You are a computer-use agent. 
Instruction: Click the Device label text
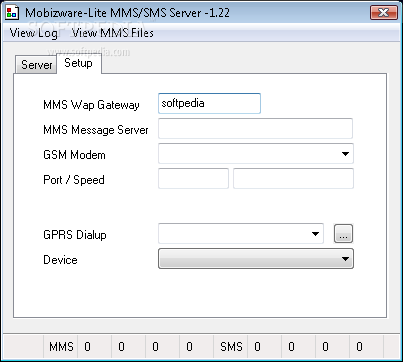(60, 260)
